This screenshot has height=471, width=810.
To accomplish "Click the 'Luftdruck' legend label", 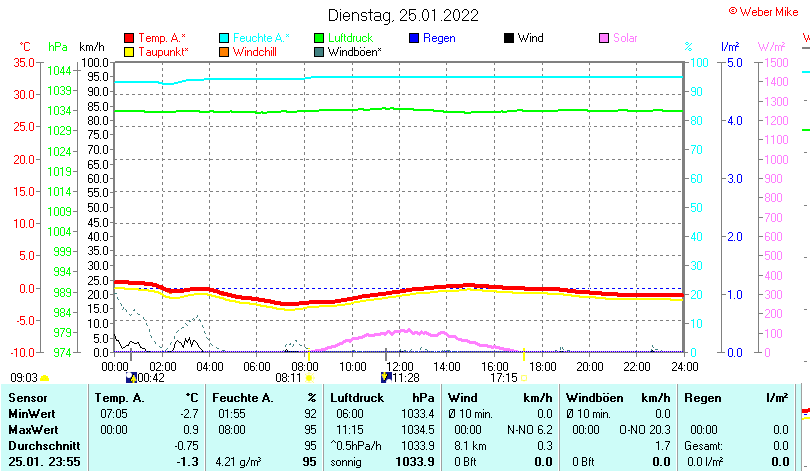I will [x=351, y=38].
